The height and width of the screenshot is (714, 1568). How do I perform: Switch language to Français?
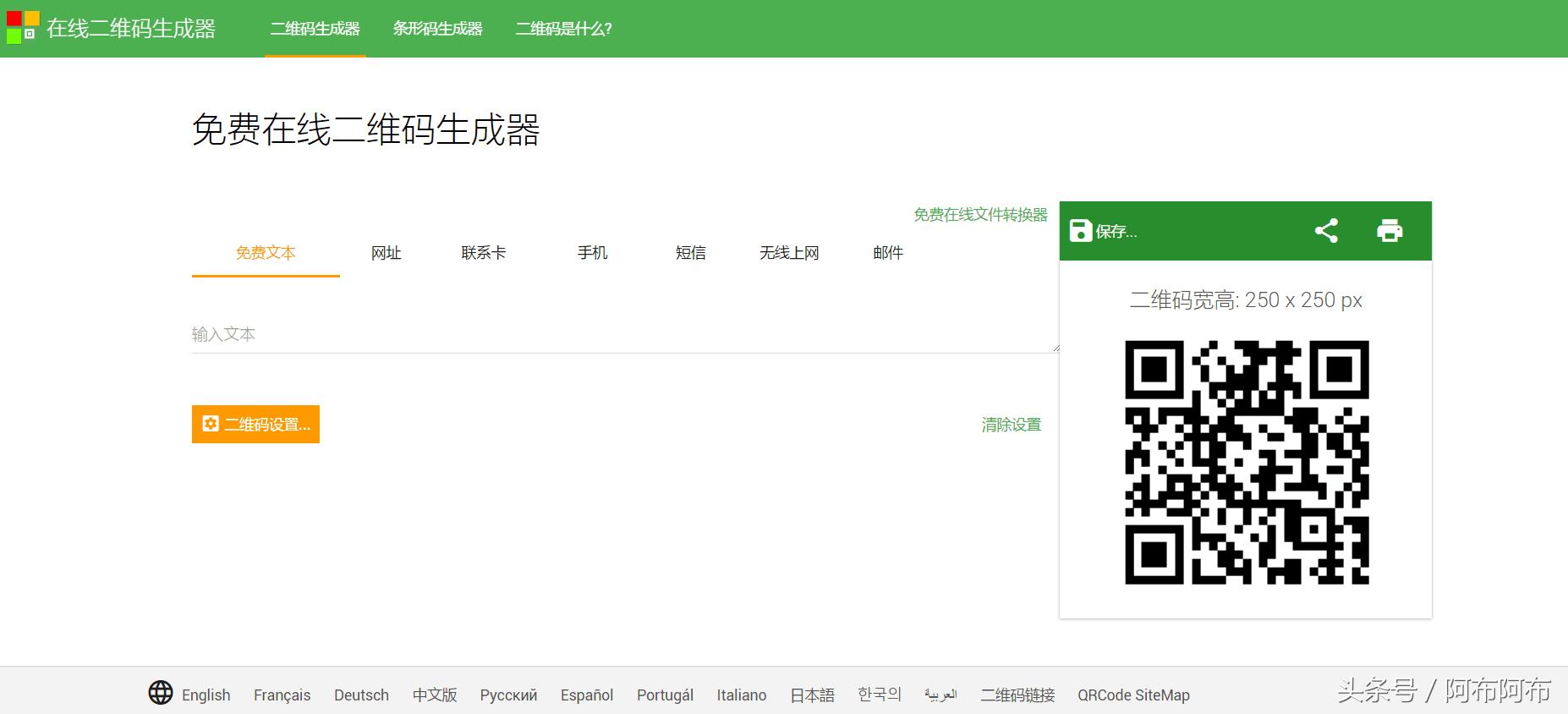pos(282,695)
